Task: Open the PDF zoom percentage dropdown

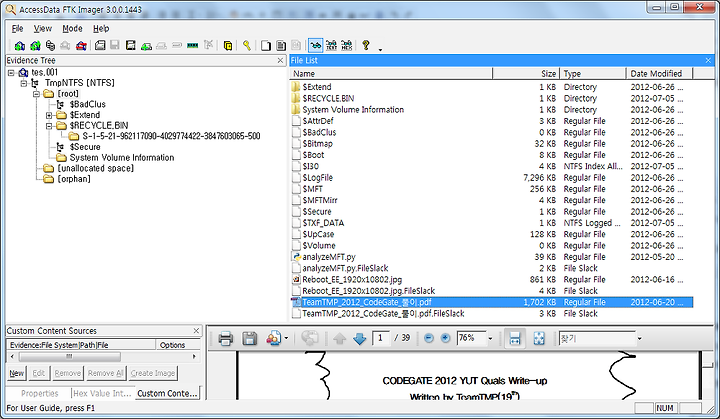Action: [490, 339]
